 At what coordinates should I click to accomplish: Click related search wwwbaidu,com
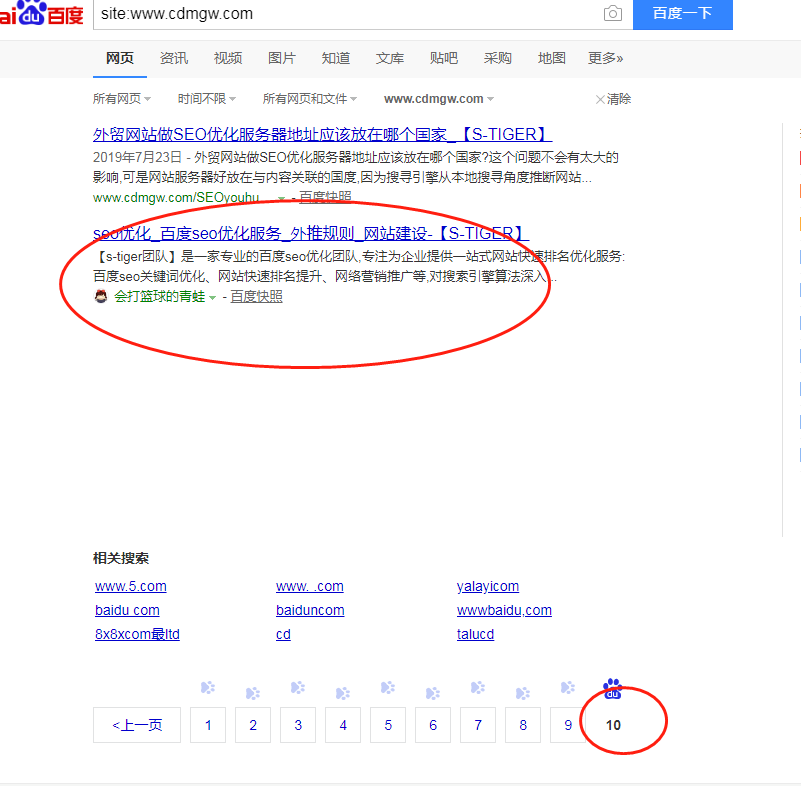point(504,610)
